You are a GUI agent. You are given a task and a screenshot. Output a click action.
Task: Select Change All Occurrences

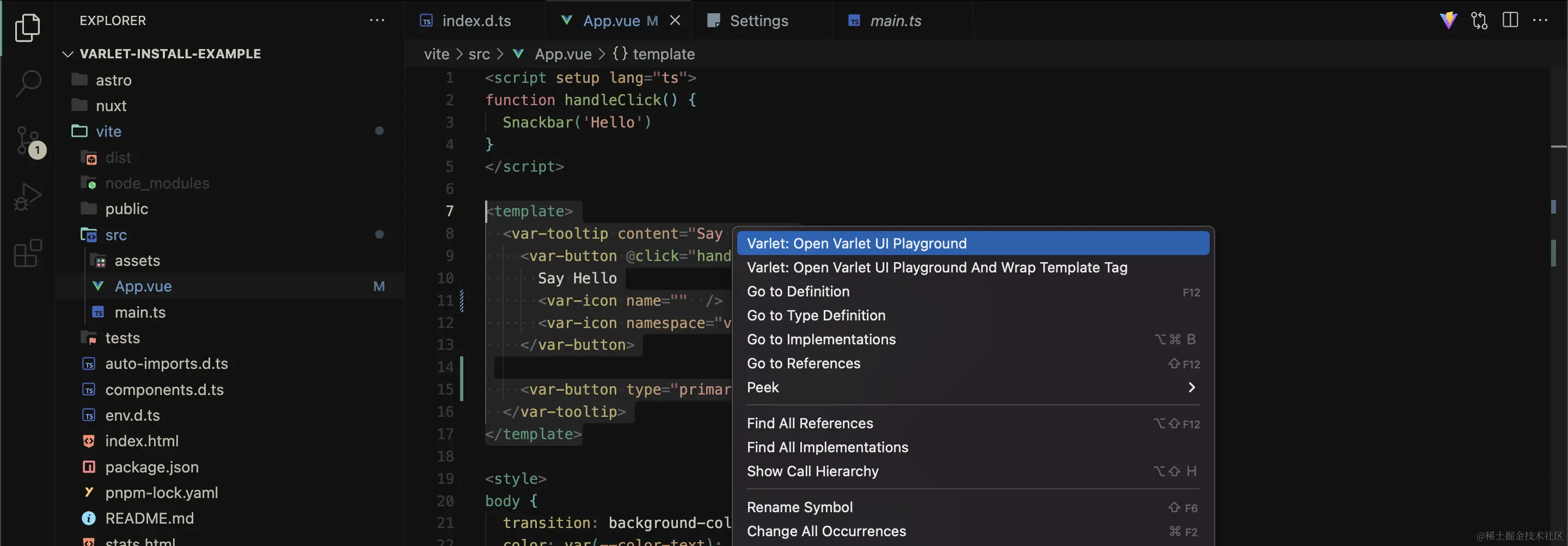[973, 531]
